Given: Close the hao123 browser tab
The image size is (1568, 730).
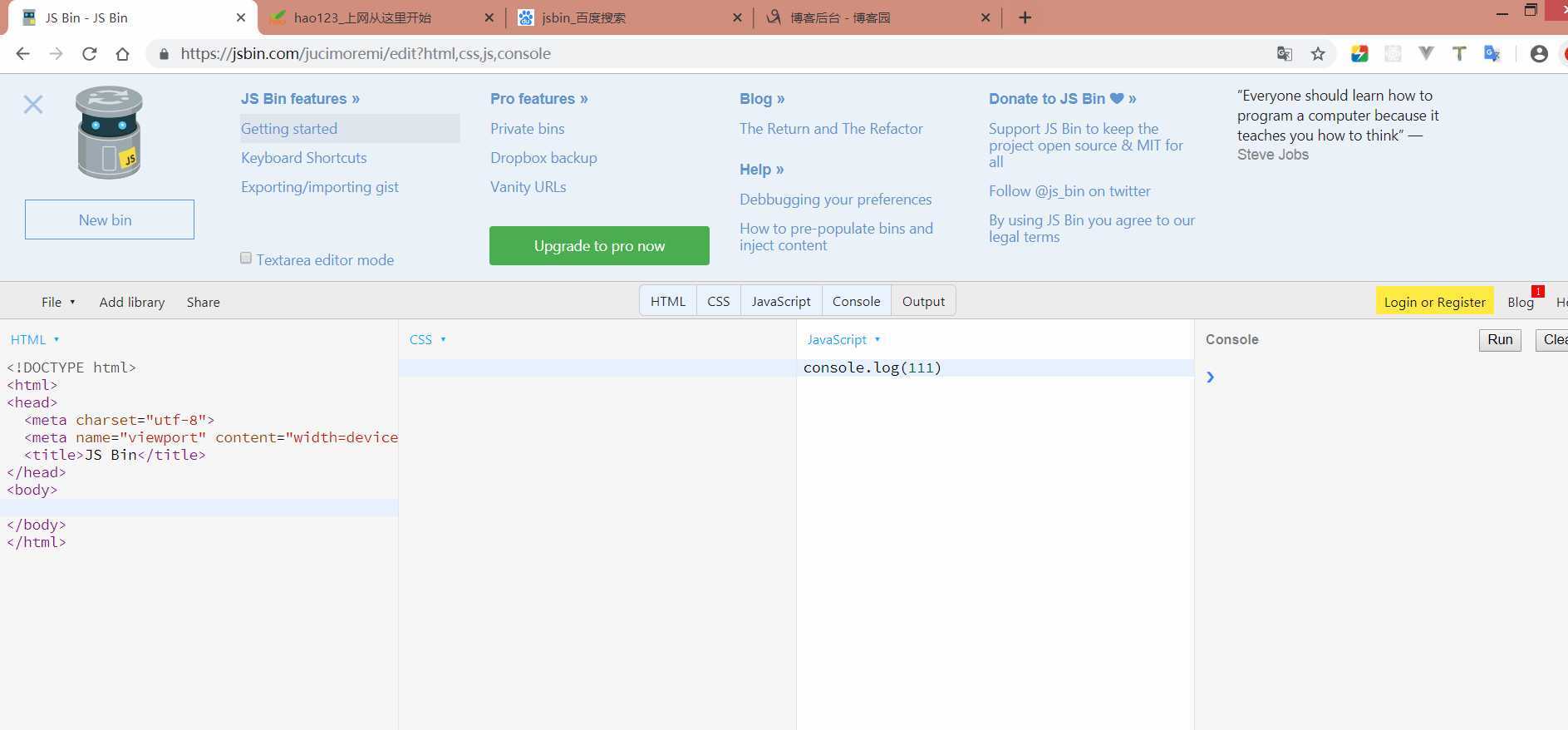Looking at the screenshot, I should pos(489,17).
